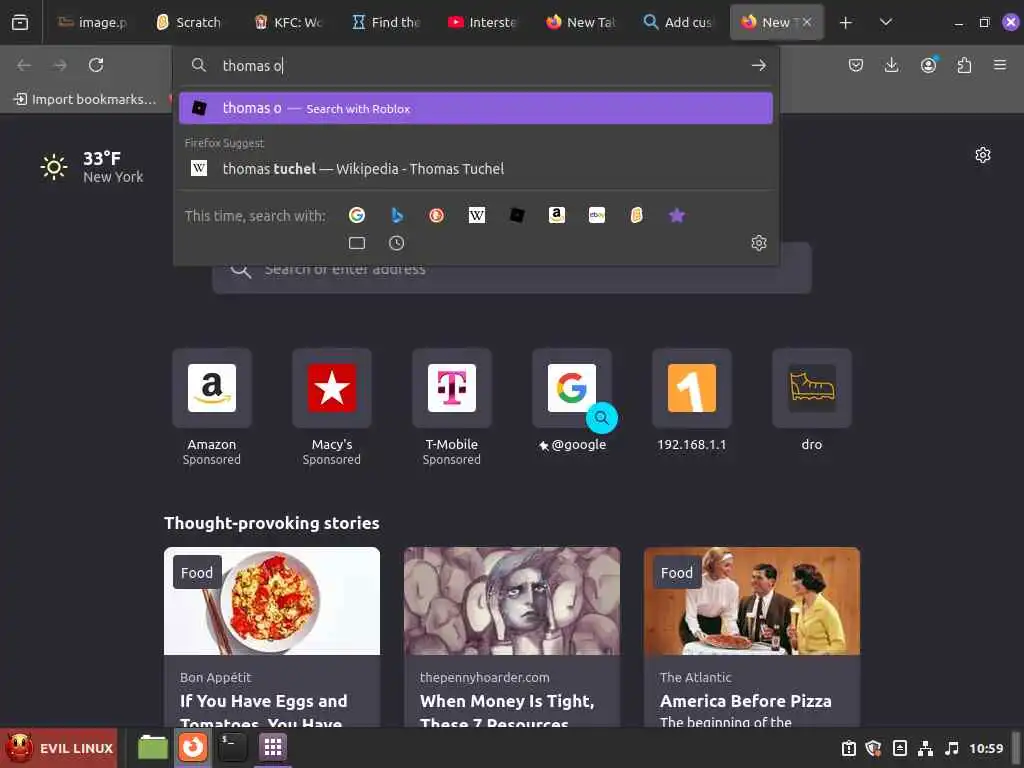
Task: Click the cyan search badge on Google tile
Action: pyautogui.click(x=601, y=418)
